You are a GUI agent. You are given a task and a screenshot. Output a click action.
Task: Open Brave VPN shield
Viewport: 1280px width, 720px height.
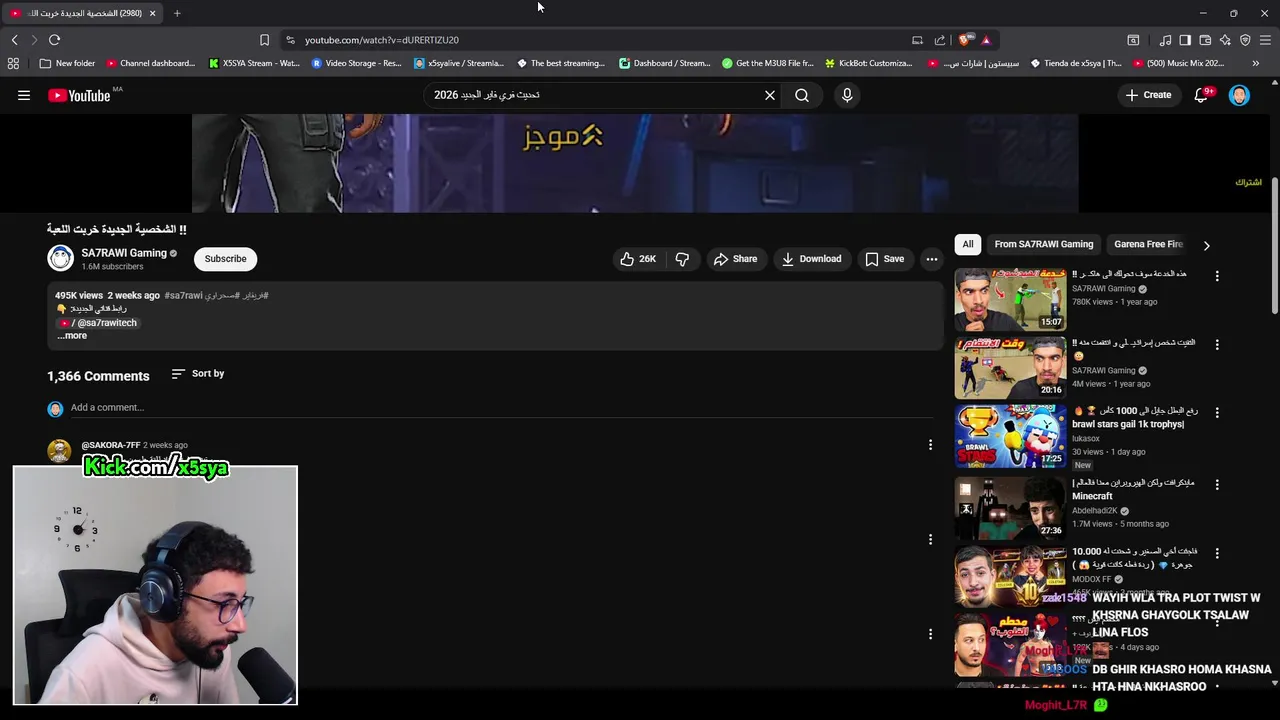point(1245,40)
